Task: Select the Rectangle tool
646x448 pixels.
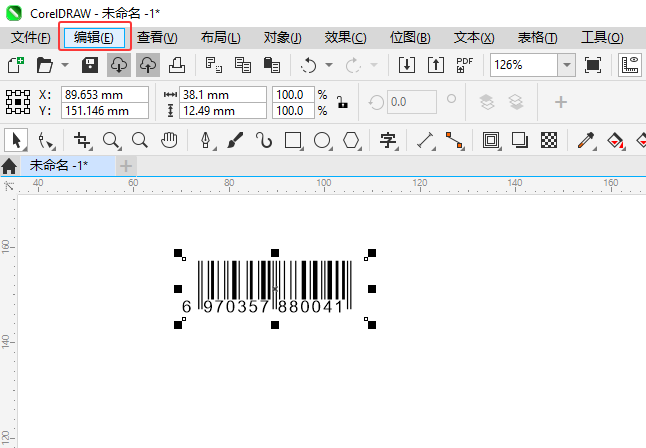Action: coord(293,141)
